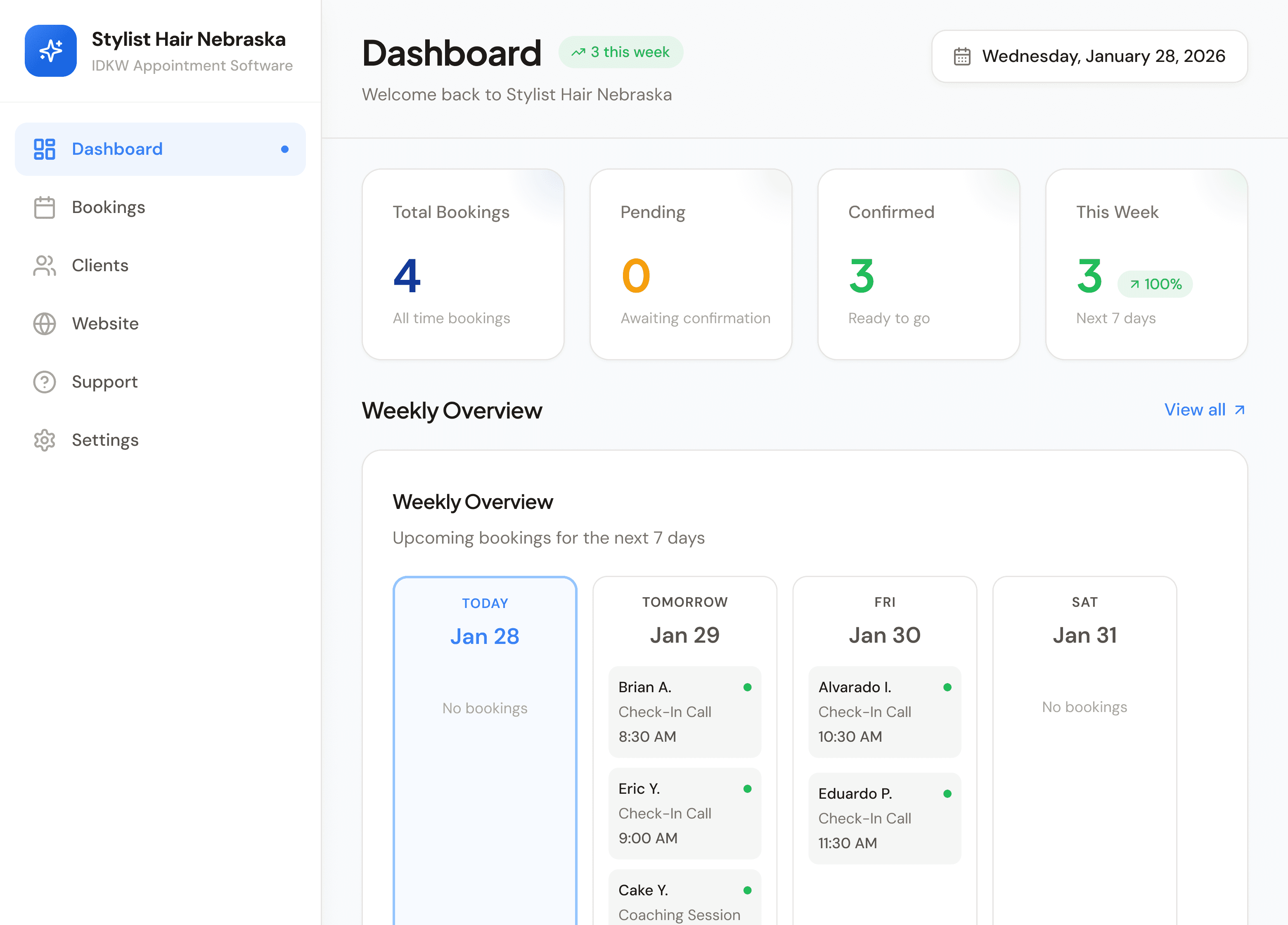Toggle Brian A.'s green status dot
1288x925 pixels.
(748, 687)
